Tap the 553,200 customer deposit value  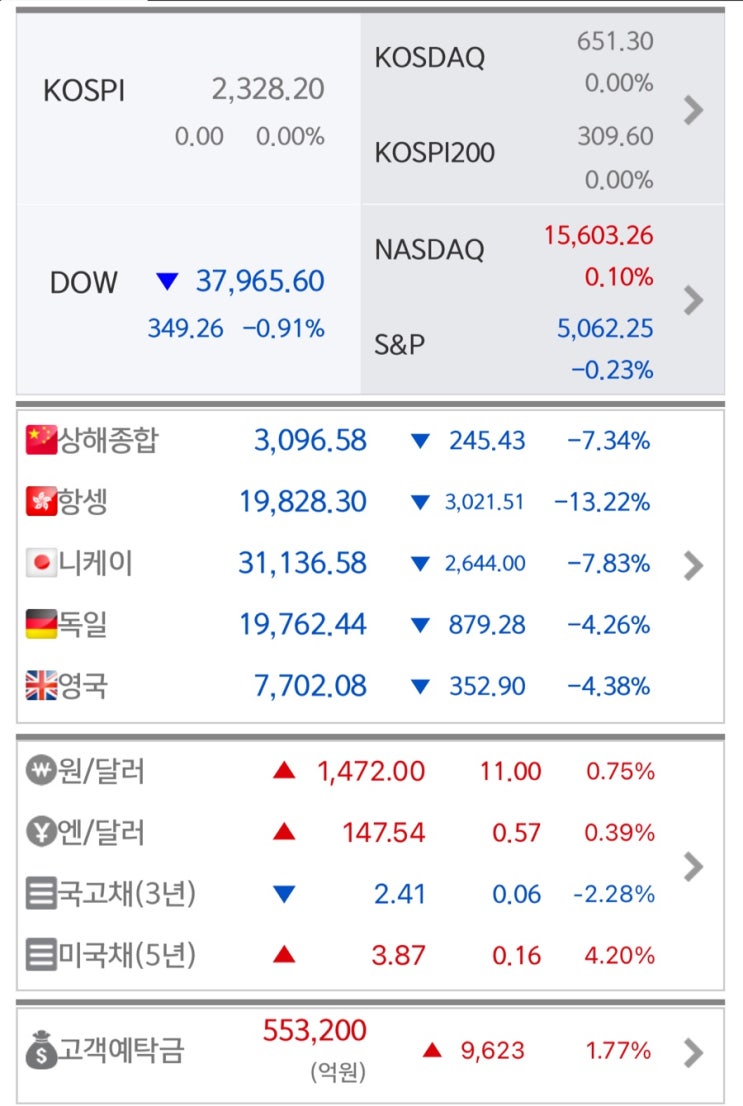pos(315,1031)
